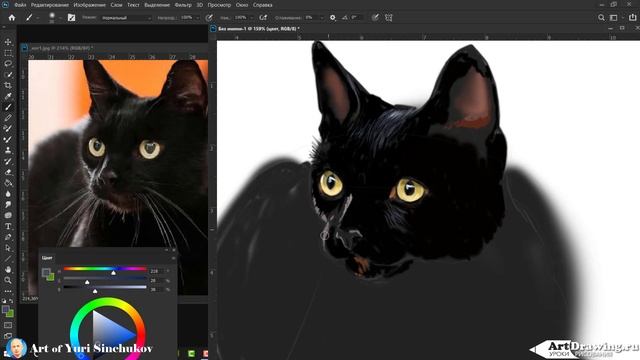640x360 pixels.
Task: Collapse the floating Color panel
Action: click(x=167, y=250)
